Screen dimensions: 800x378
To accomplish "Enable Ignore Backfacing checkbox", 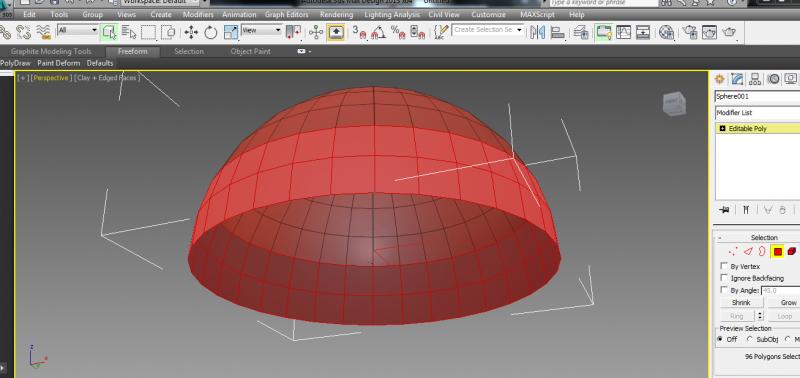I will (x=723, y=278).
